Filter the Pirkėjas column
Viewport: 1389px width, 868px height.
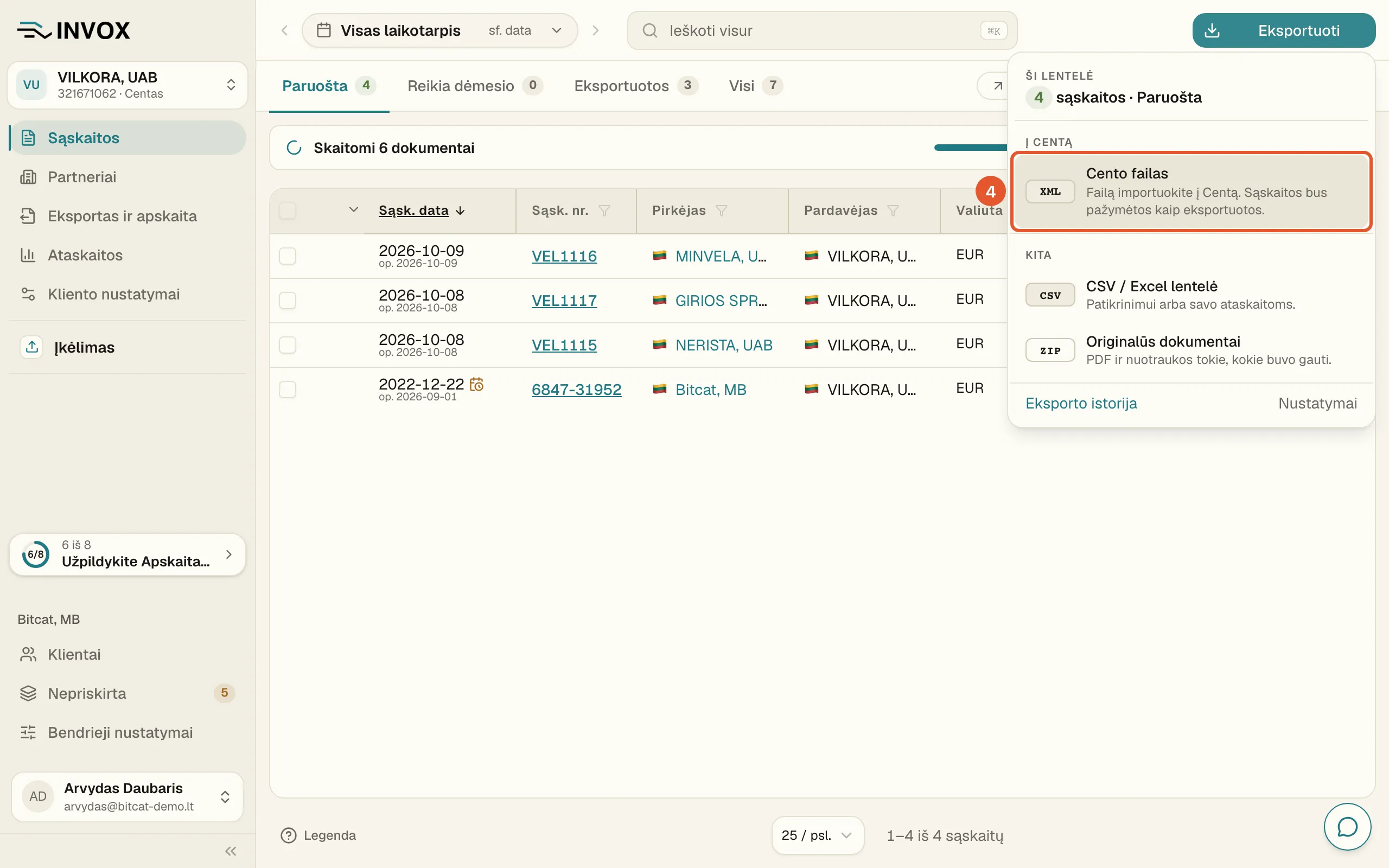click(x=722, y=210)
